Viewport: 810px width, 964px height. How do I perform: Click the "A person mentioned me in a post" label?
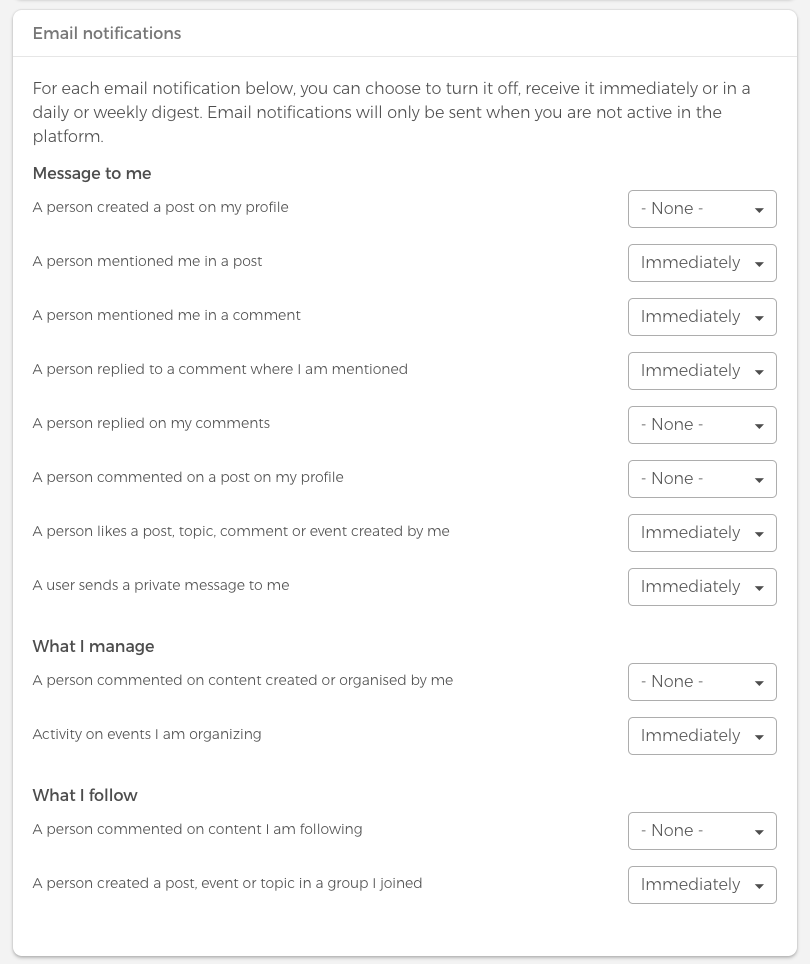tap(147, 261)
